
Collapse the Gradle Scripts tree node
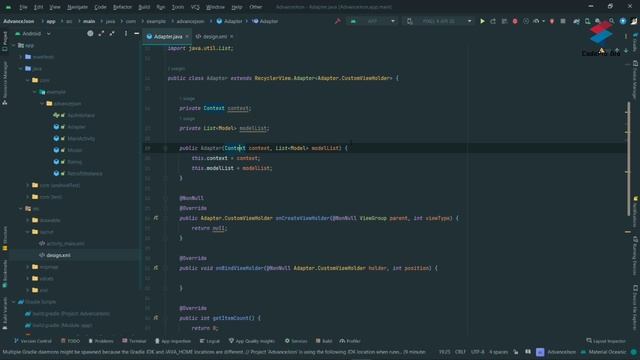[14, 302]
